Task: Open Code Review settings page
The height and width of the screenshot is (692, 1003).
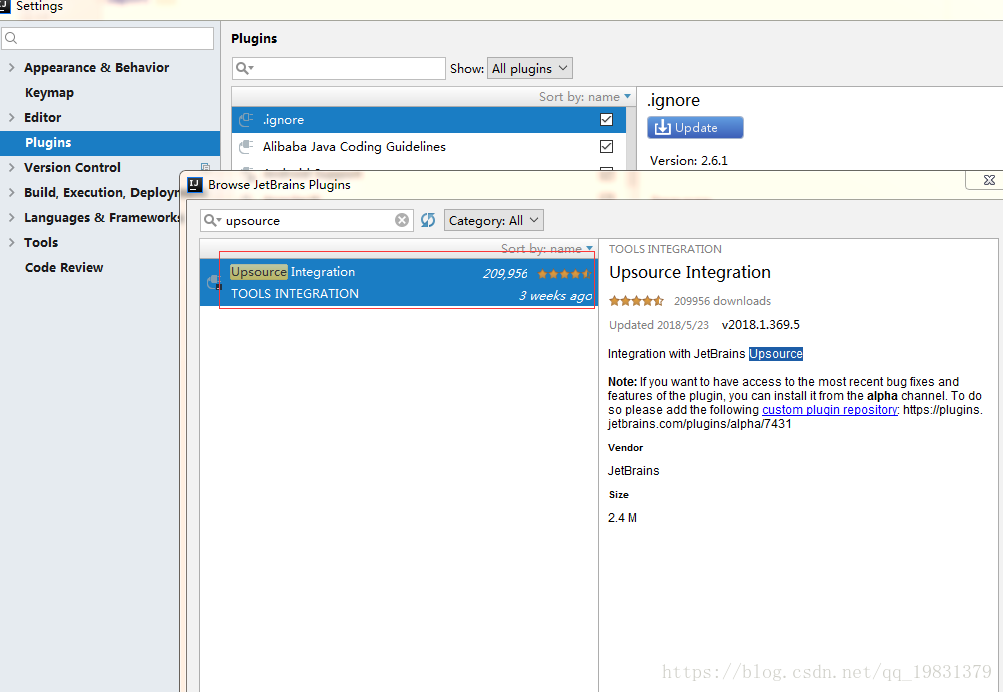Action: click(64, 267)
